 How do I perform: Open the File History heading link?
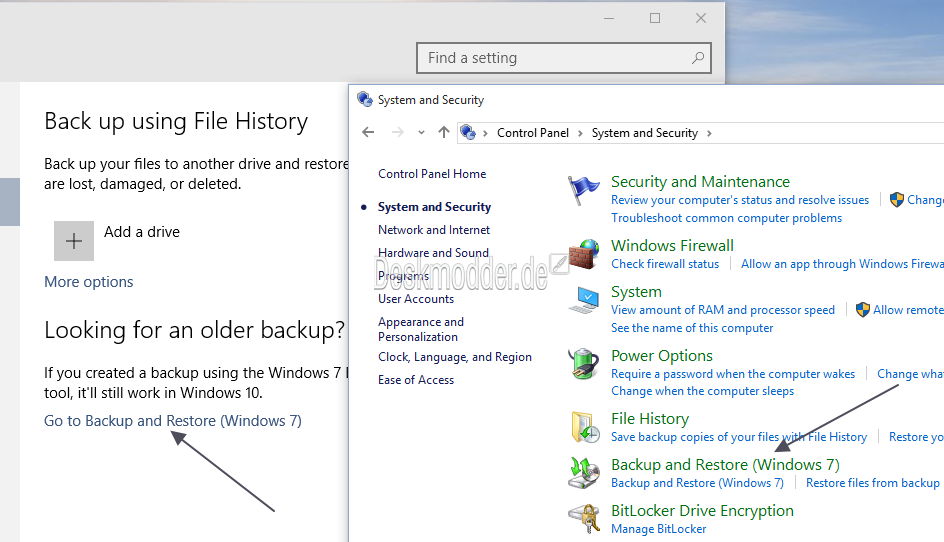coord(650,419)
